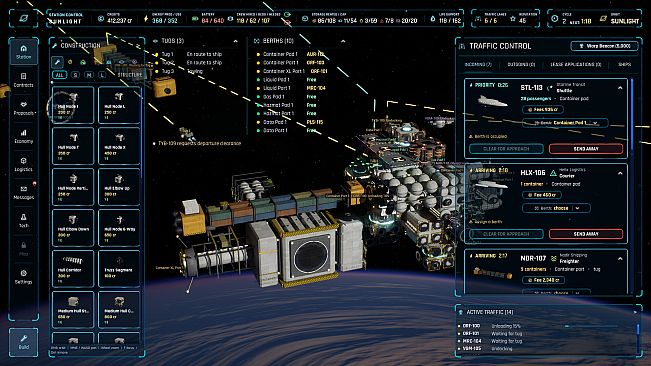Viewport: 651px width, 366px height.
Task: Select Hull Corridor build item
Action: click(x=73, y=268)
